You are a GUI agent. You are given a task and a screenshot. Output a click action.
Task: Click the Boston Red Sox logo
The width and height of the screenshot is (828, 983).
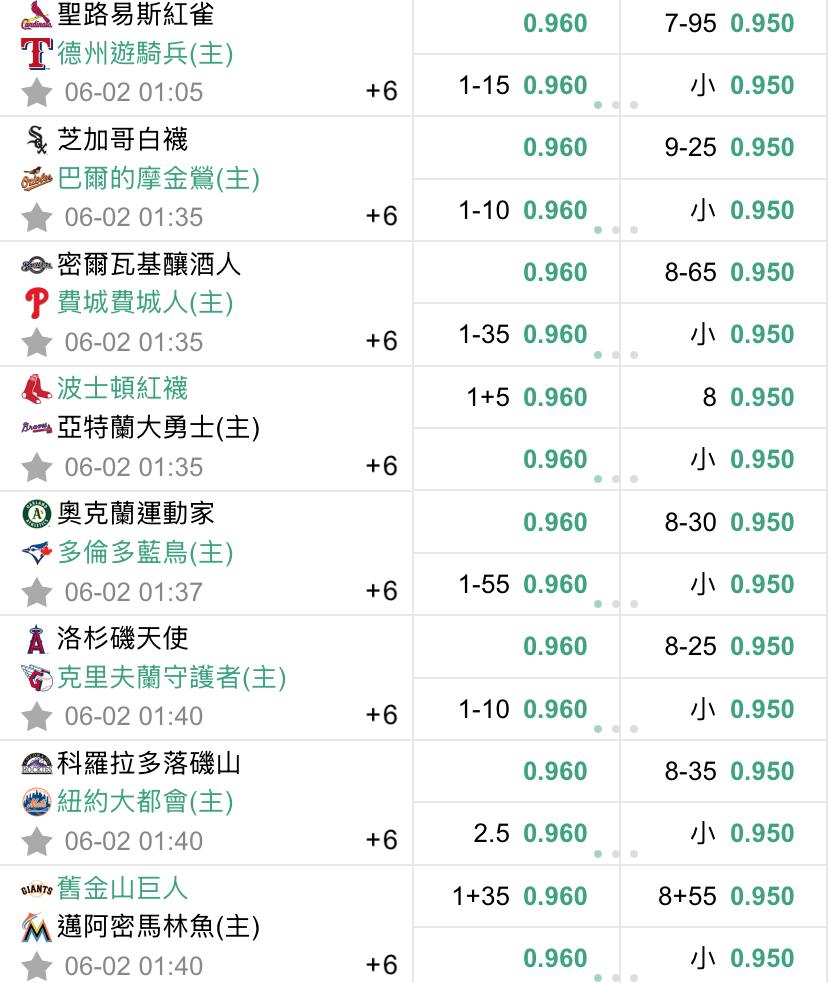click(x=36, y=389)
